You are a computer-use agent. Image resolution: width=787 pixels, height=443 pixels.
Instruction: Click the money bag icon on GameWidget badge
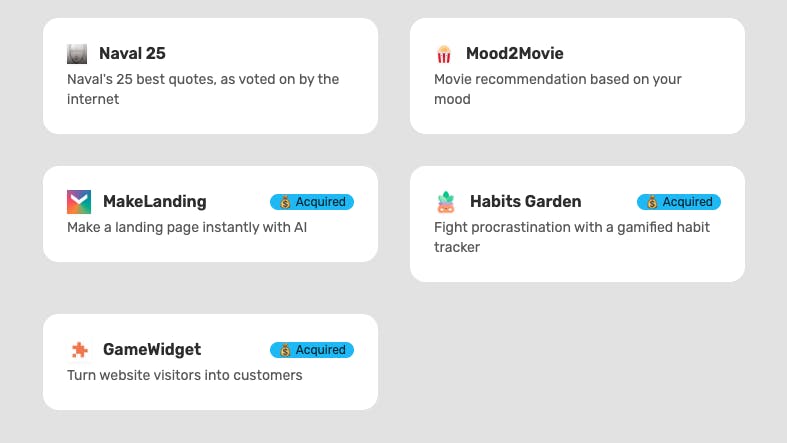tap(285, 350)
